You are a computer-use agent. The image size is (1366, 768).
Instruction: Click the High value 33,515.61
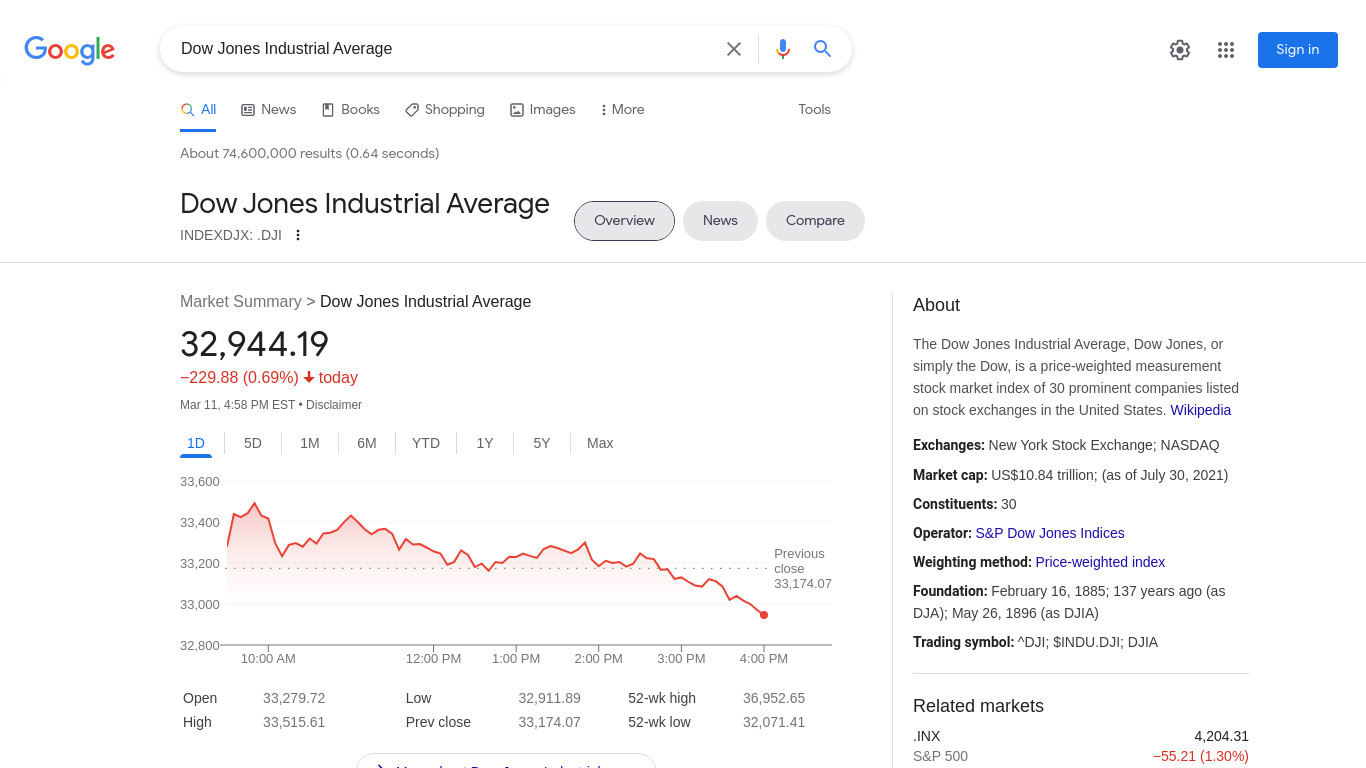294,722
